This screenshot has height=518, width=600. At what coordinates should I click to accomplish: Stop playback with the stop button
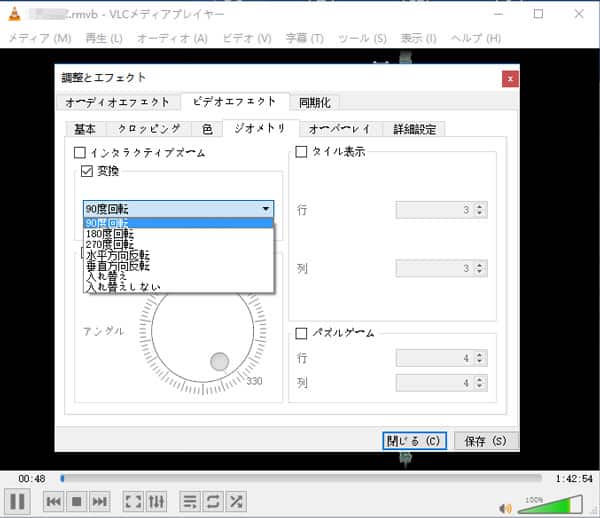[77, 501]
